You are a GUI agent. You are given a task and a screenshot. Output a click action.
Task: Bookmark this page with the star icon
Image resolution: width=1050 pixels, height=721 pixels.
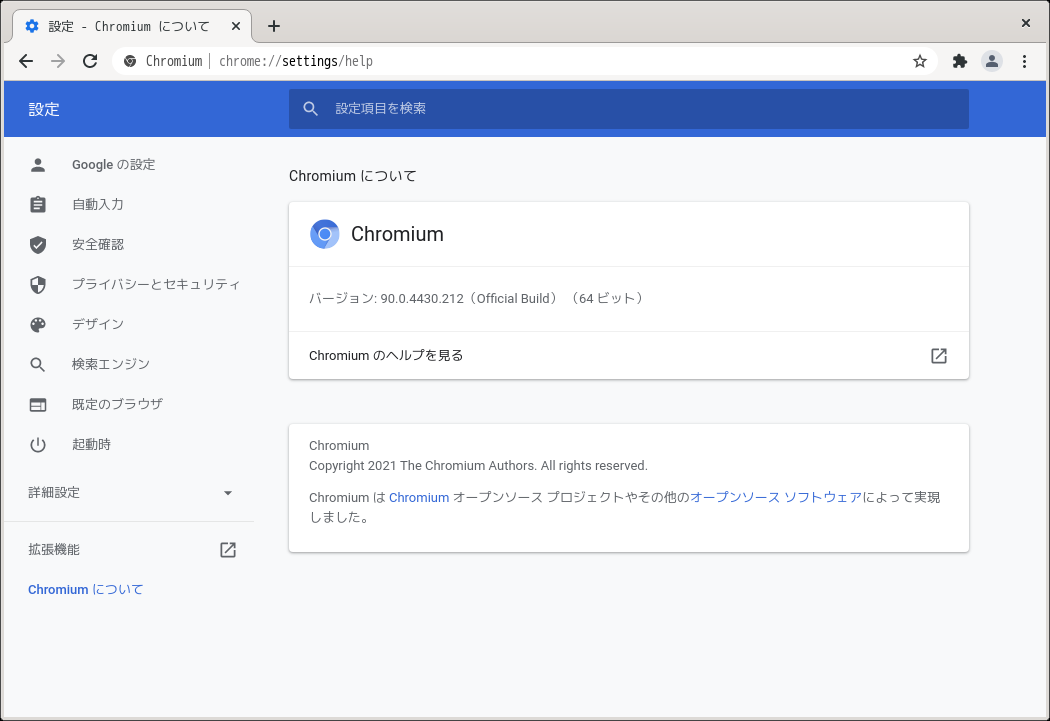tap(919, 61)
